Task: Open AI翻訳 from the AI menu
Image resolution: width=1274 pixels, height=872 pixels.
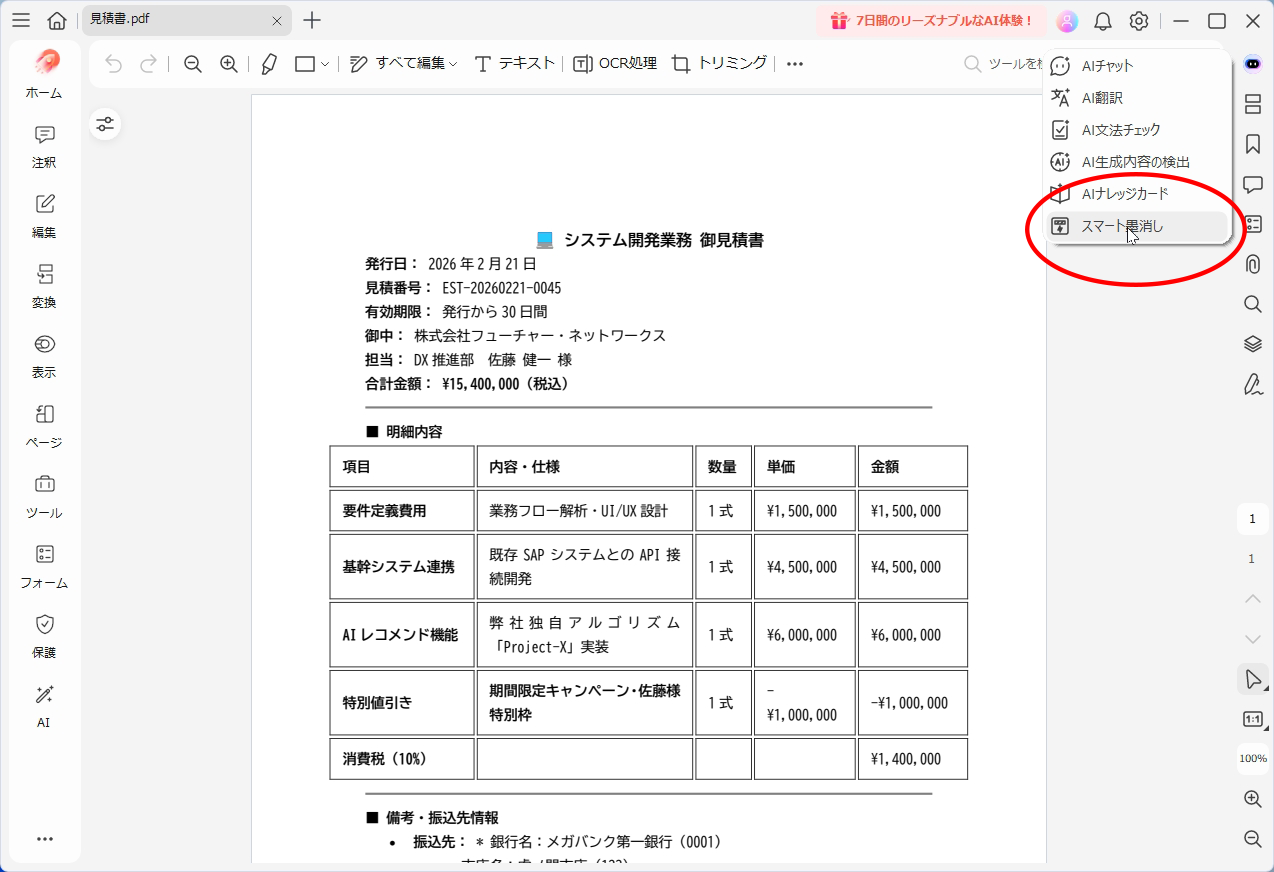Action: pos(1102,97)
